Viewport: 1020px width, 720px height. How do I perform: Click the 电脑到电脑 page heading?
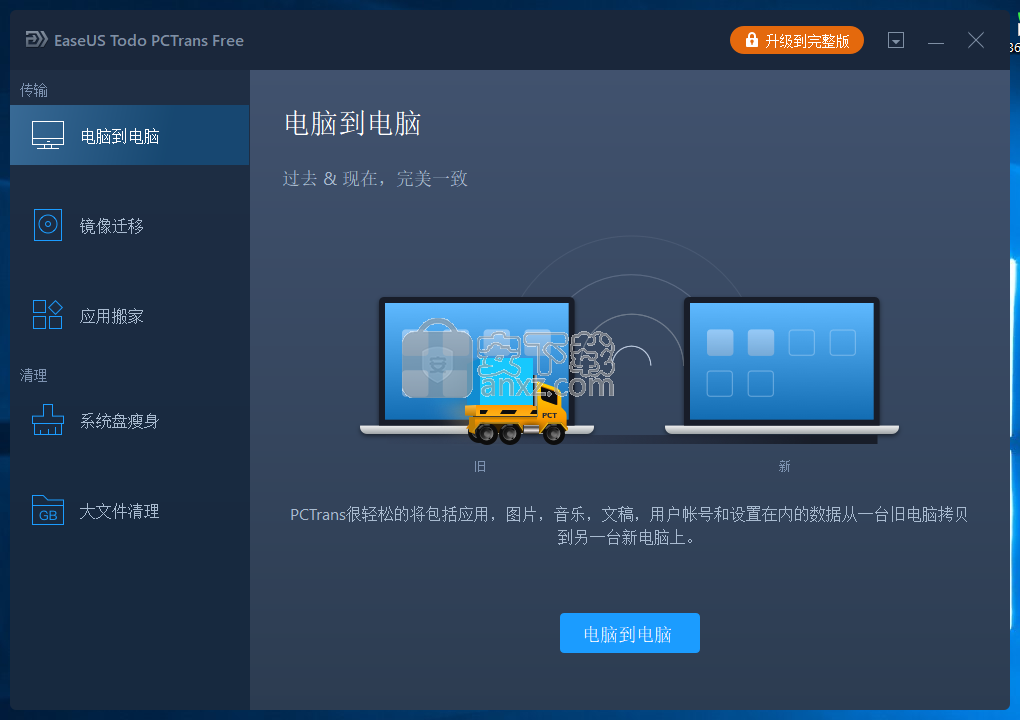click(353, 124)
